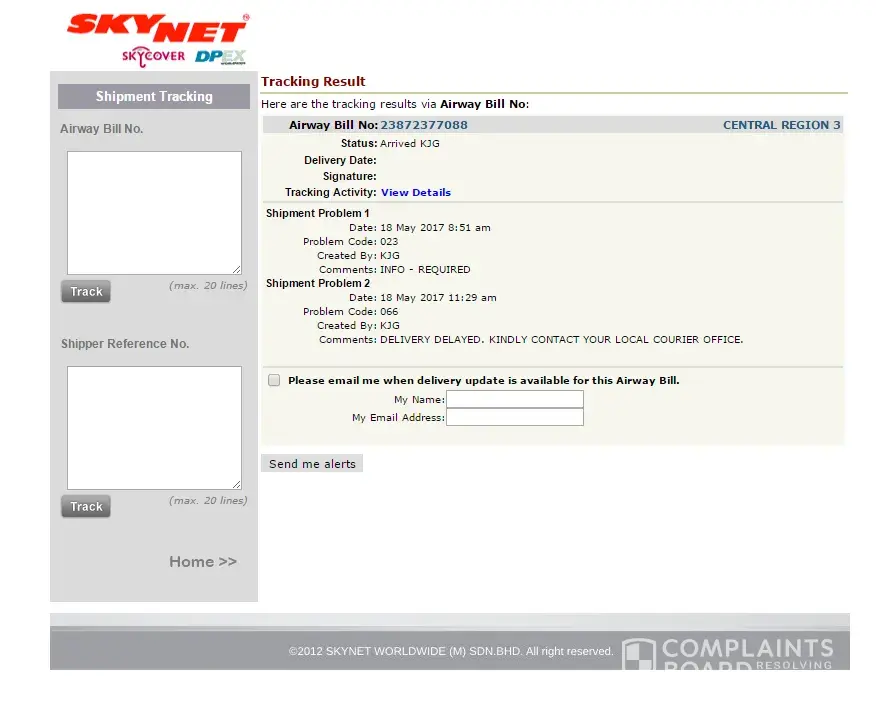Enable email me on delivery update checkbox
Viewport: 883px width, 702px height.
point(274,380)
